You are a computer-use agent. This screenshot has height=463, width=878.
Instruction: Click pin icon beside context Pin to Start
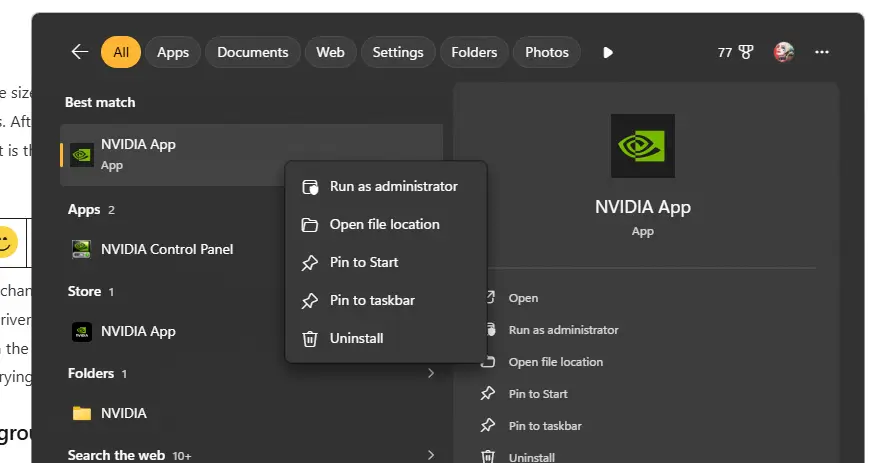coord(310,263)
